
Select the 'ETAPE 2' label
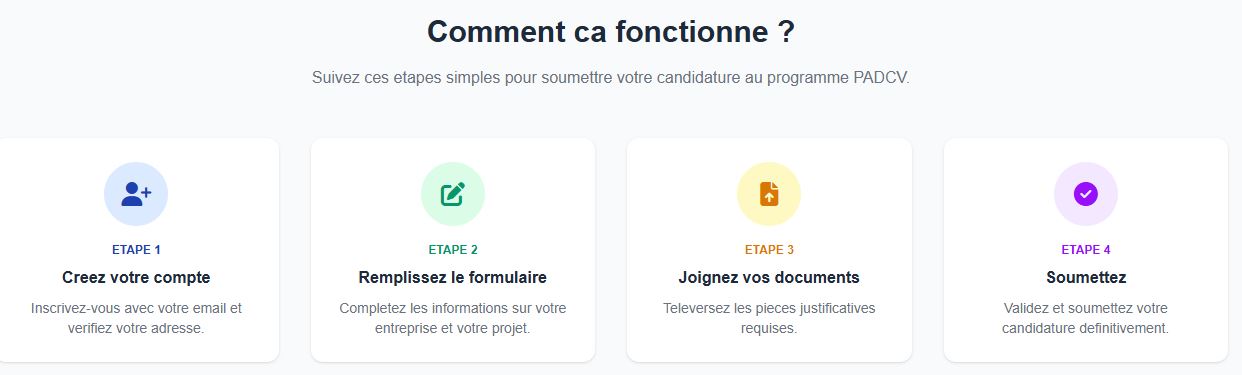(x=453, y=250)
